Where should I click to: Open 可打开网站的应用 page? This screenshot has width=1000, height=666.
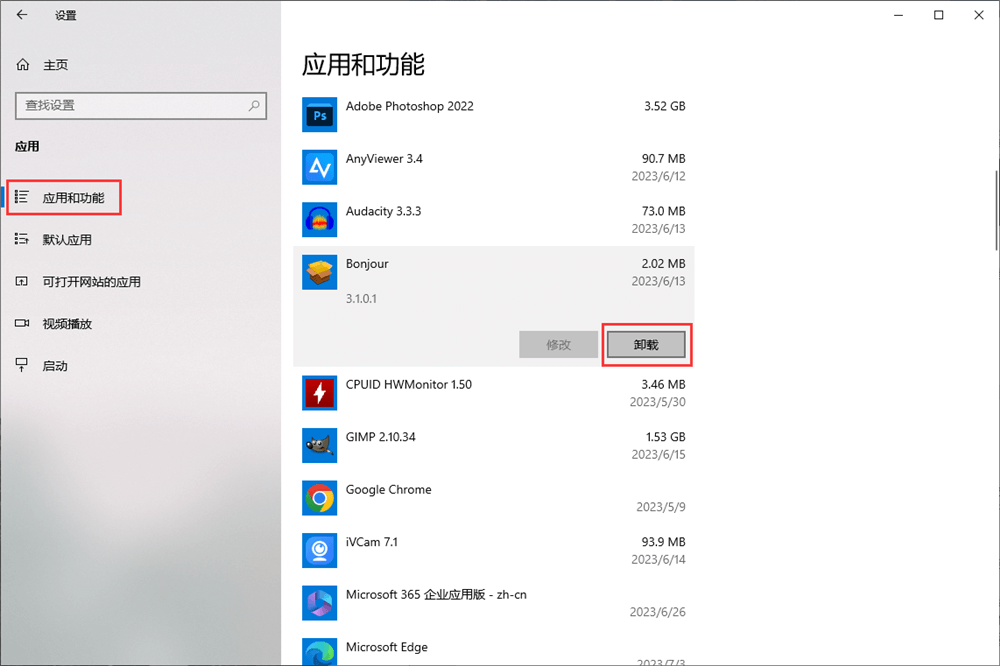coord(90,282)
